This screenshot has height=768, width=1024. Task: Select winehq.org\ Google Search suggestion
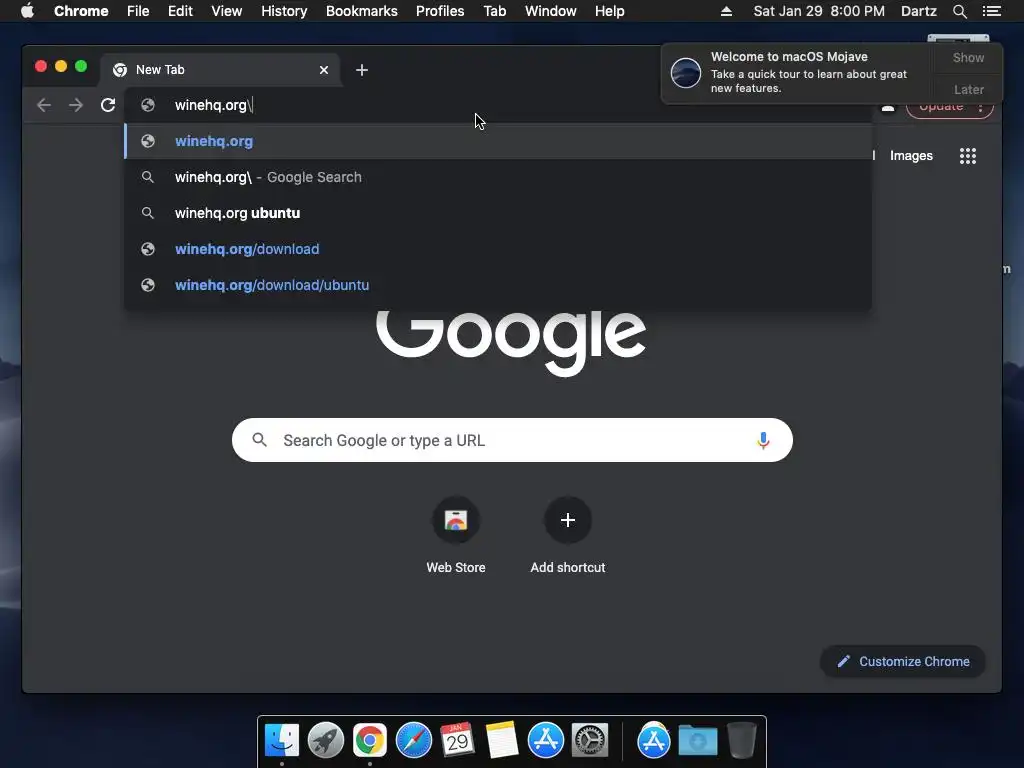tap(498, 177)
